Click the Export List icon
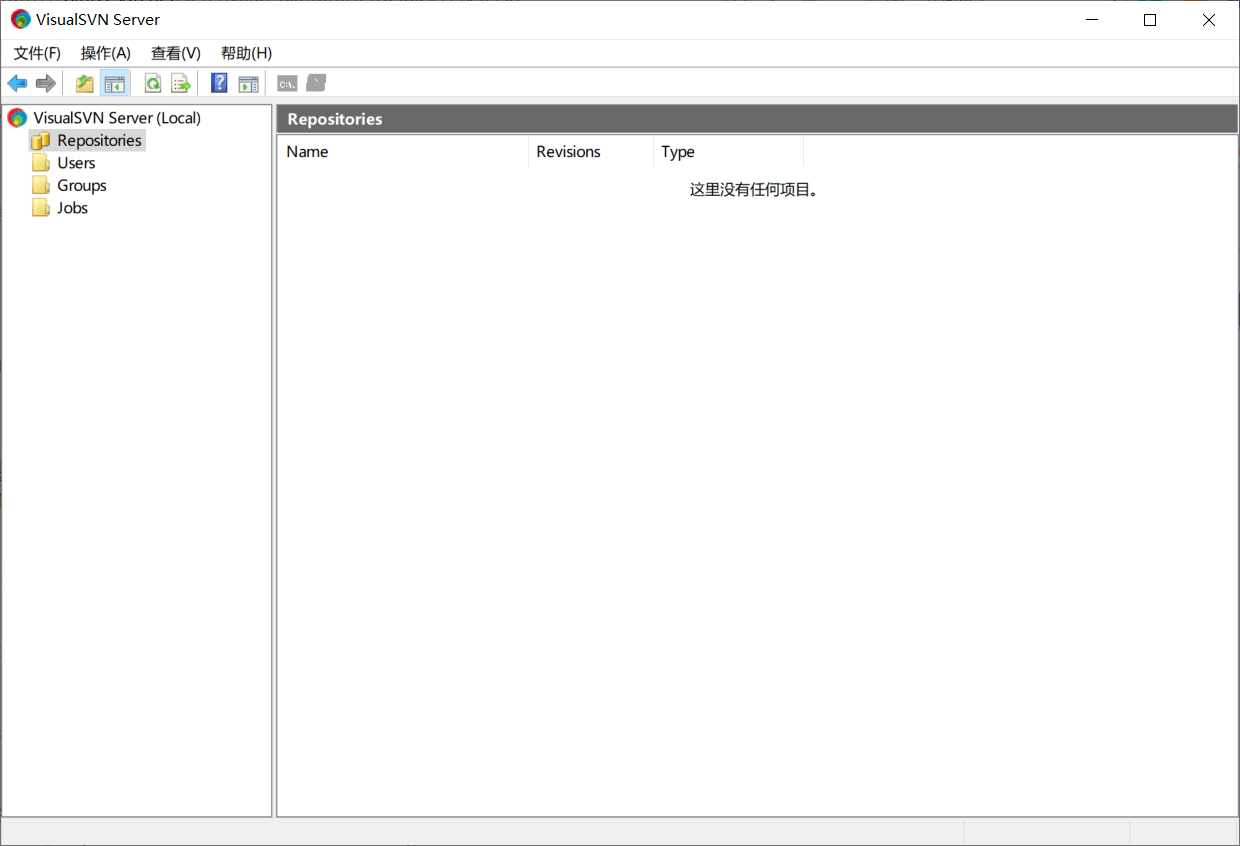The width and height of the screenshot is (1240, 846). (180, 83)
